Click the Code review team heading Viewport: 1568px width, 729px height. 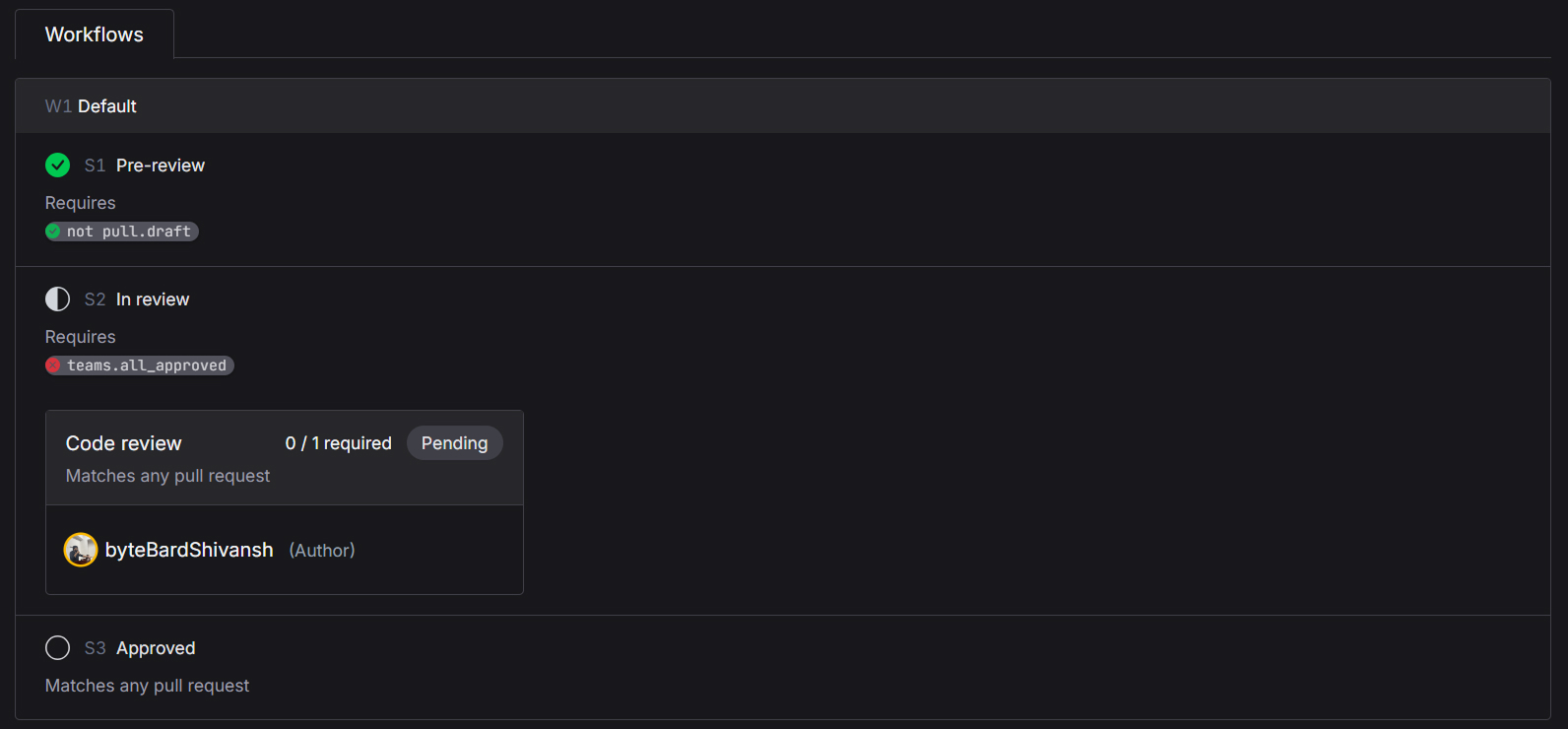(123, 443)
